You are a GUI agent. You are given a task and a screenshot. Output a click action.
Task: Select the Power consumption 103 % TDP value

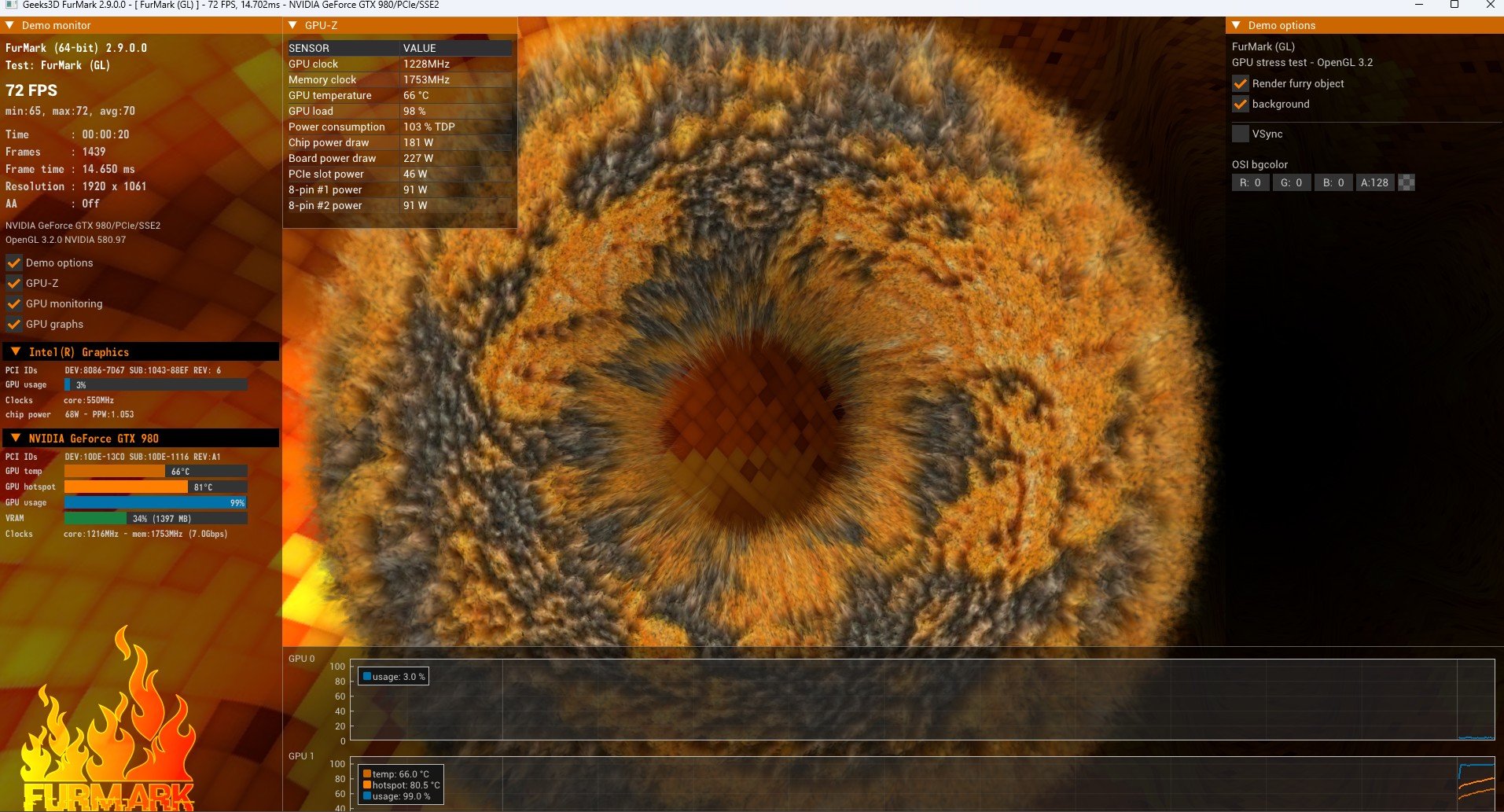tap(428, 127)
